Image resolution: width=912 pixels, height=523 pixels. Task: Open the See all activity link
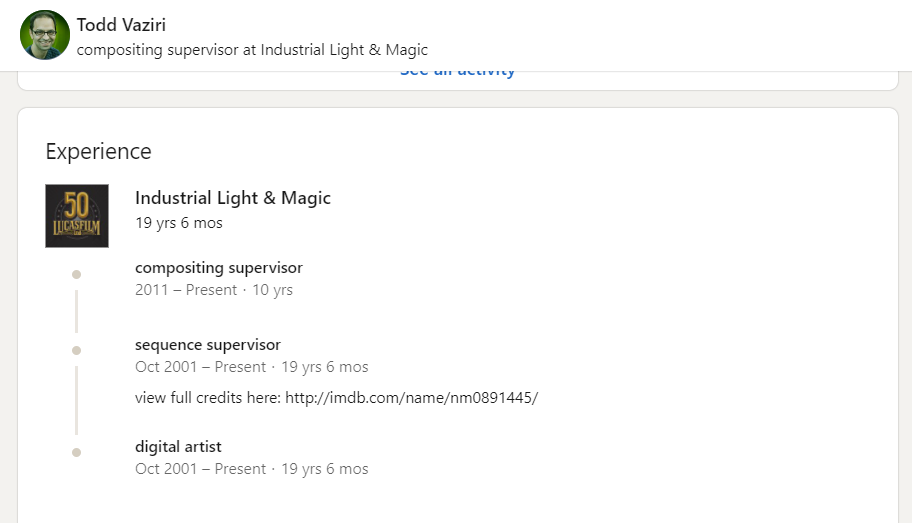pos(457,72)
